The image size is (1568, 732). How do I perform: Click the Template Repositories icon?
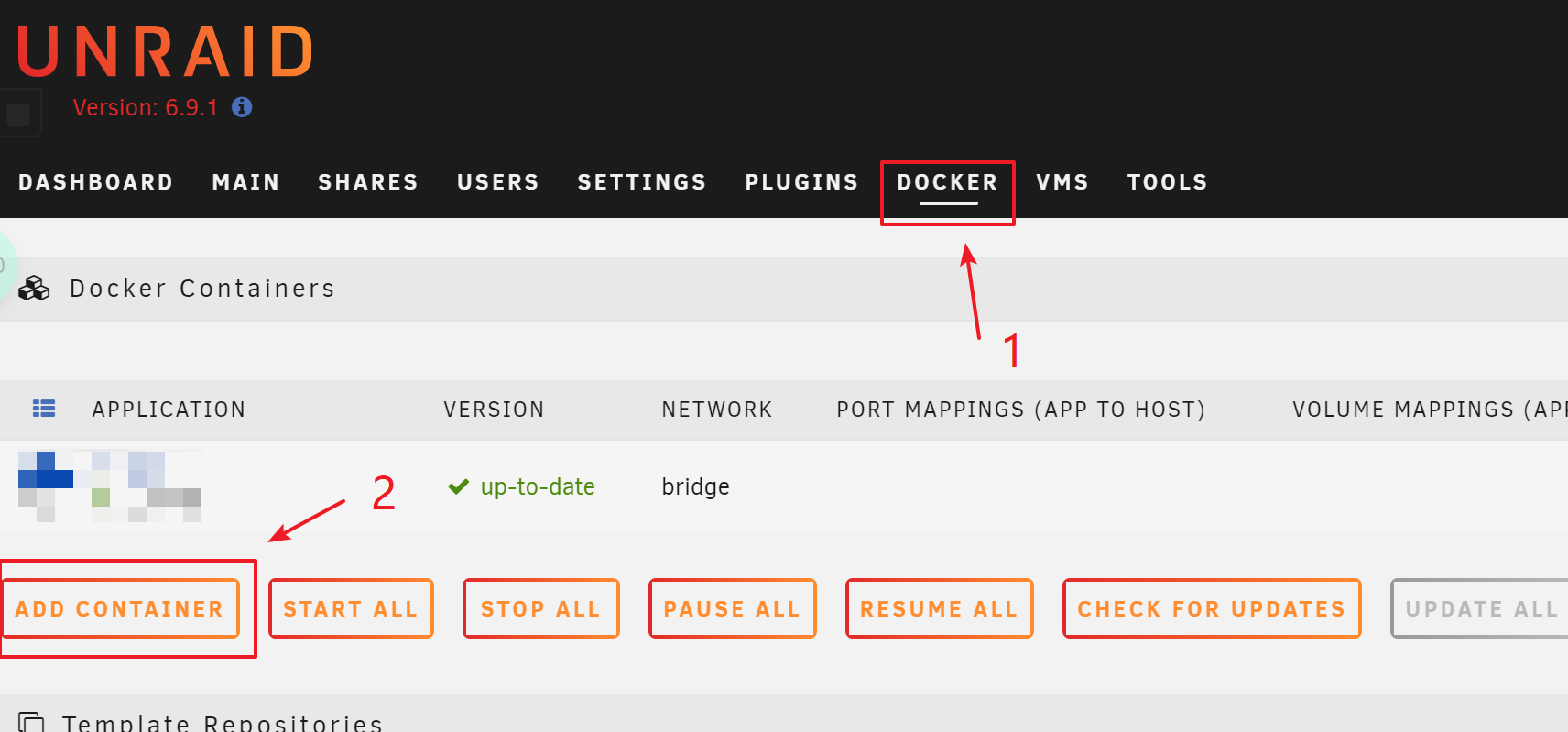[31, 723]
